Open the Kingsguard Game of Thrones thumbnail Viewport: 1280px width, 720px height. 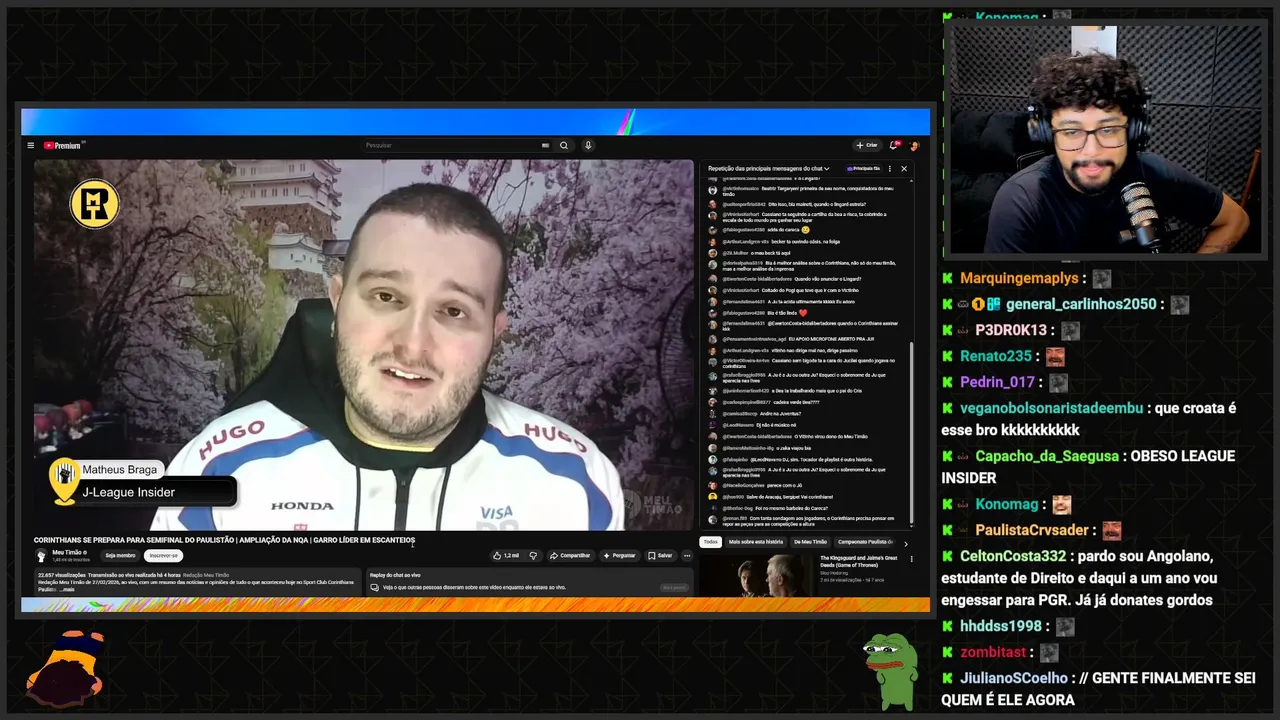[x=757, y=575]
